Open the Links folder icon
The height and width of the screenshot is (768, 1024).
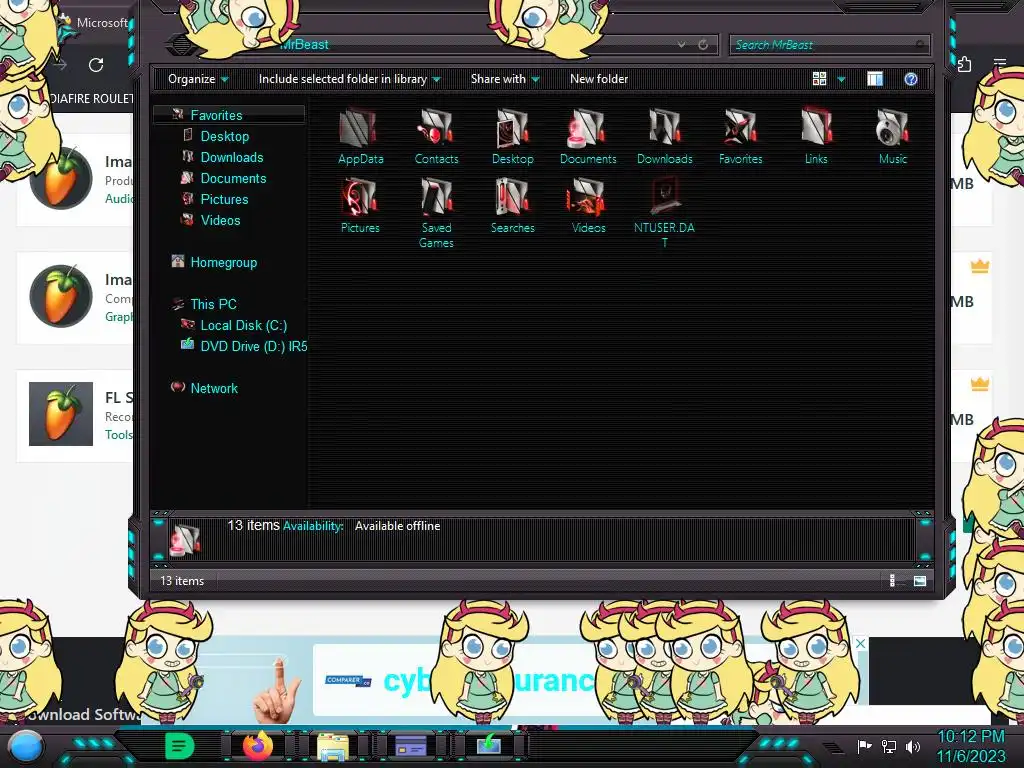coord(816,127)
